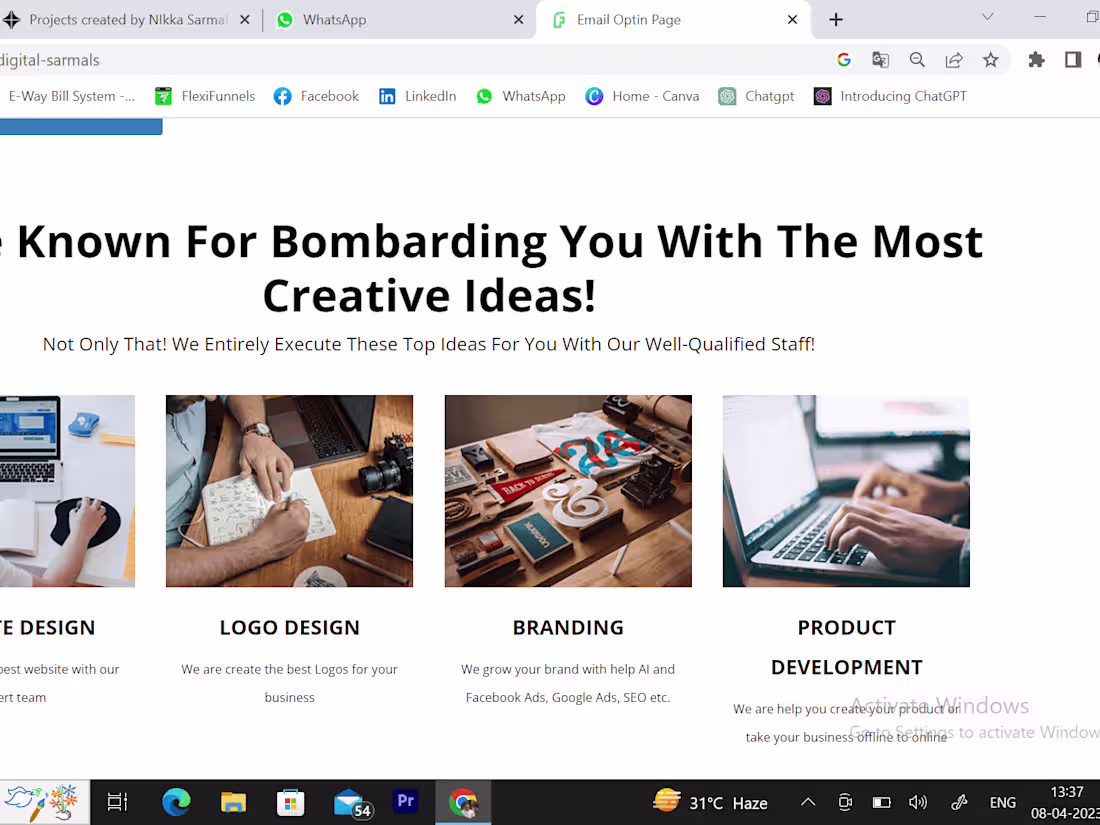Click the zoom magnifier icon in address bar
Viewport: 1100px width, 825px height.
[917, 60]
